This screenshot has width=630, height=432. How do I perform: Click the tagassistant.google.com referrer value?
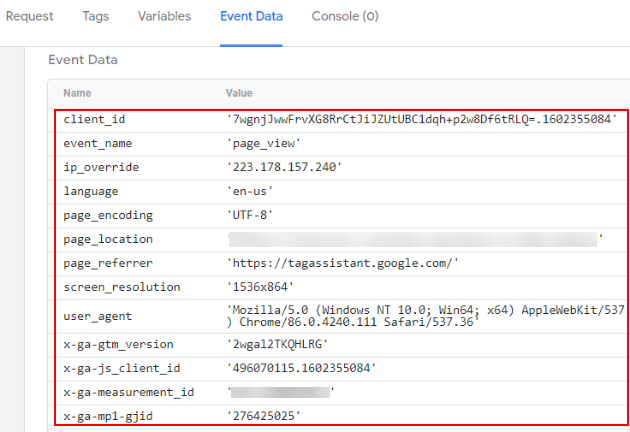click(343, 263)
